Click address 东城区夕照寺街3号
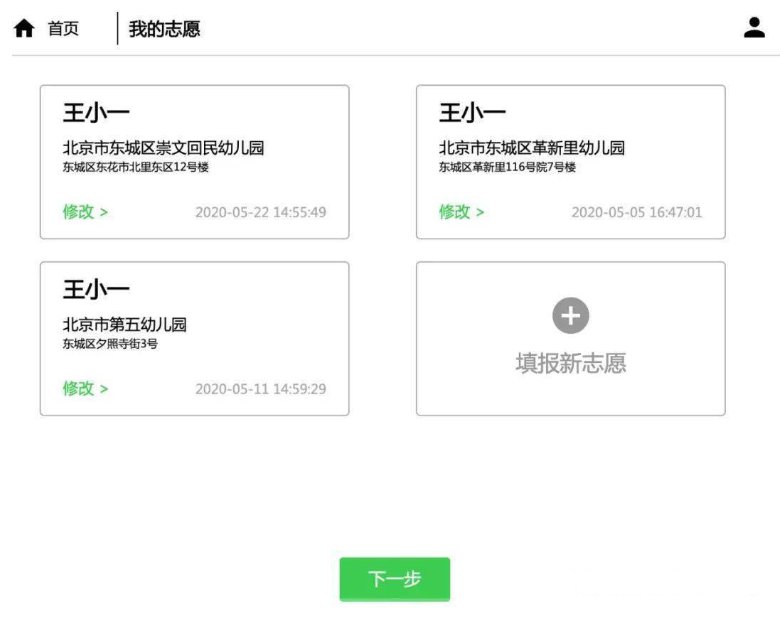Image resolution: width=780 pixels, height=619 pixels. tap(110, 344)
